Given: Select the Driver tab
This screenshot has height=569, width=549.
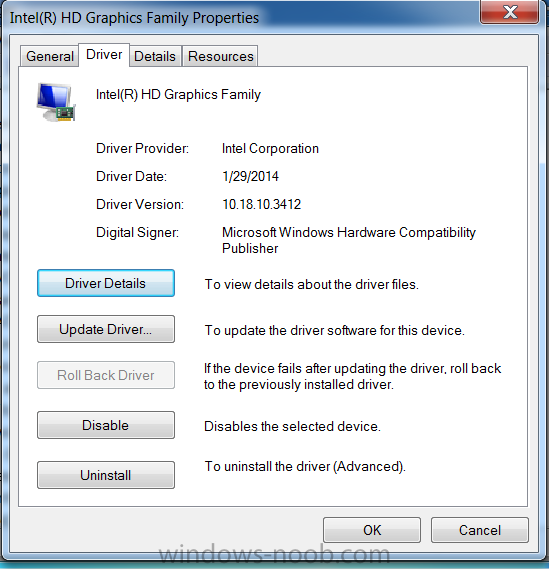Looking at the screenshot, I should [104, 55].
